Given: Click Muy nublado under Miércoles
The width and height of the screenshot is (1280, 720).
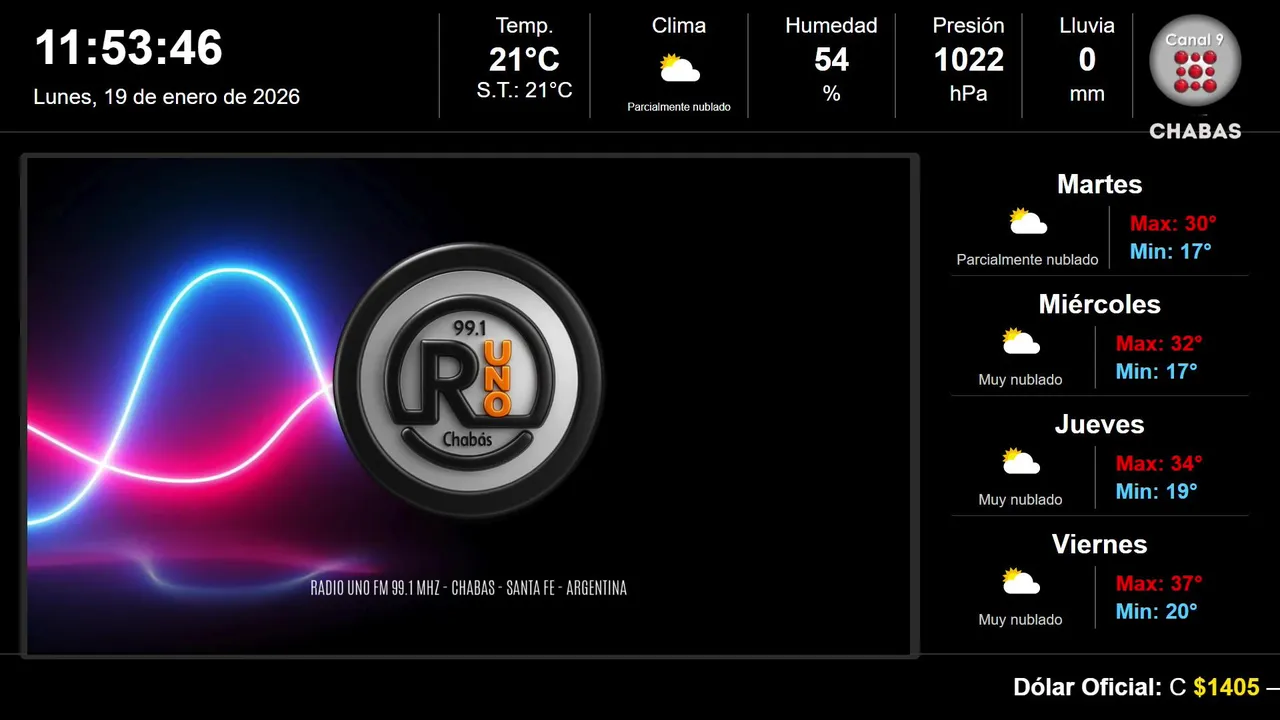Looking at the screenshot, I should (x=1020, y=380).
